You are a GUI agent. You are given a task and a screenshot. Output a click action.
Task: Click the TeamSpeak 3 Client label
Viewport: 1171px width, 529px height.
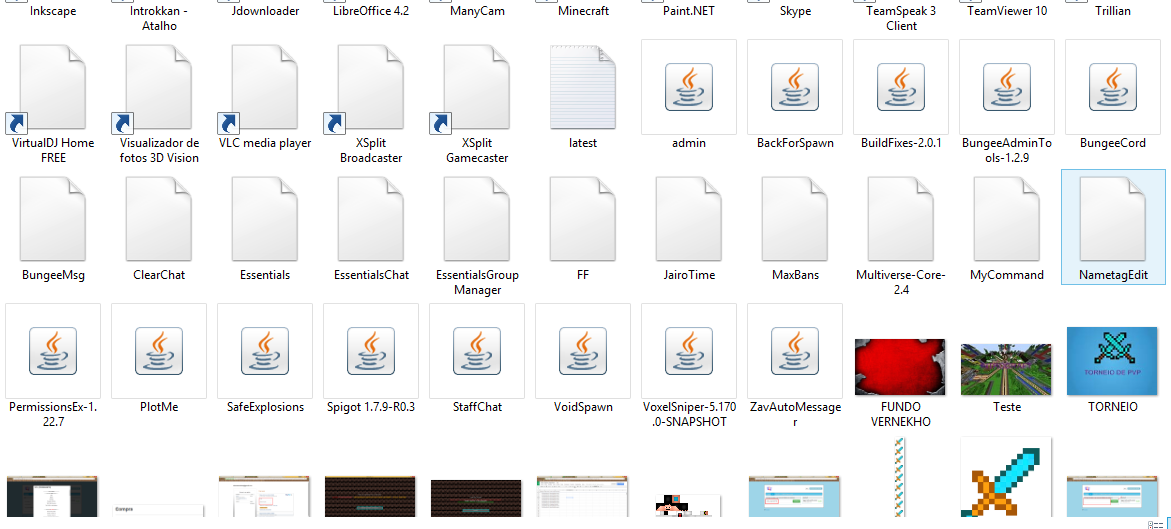tap(901, 19)
